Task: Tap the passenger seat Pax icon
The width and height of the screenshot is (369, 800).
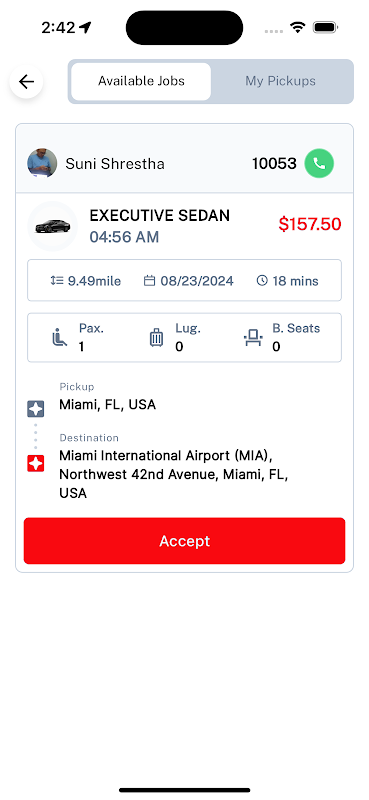Action: pyautogui.click(x=60, y=338)
